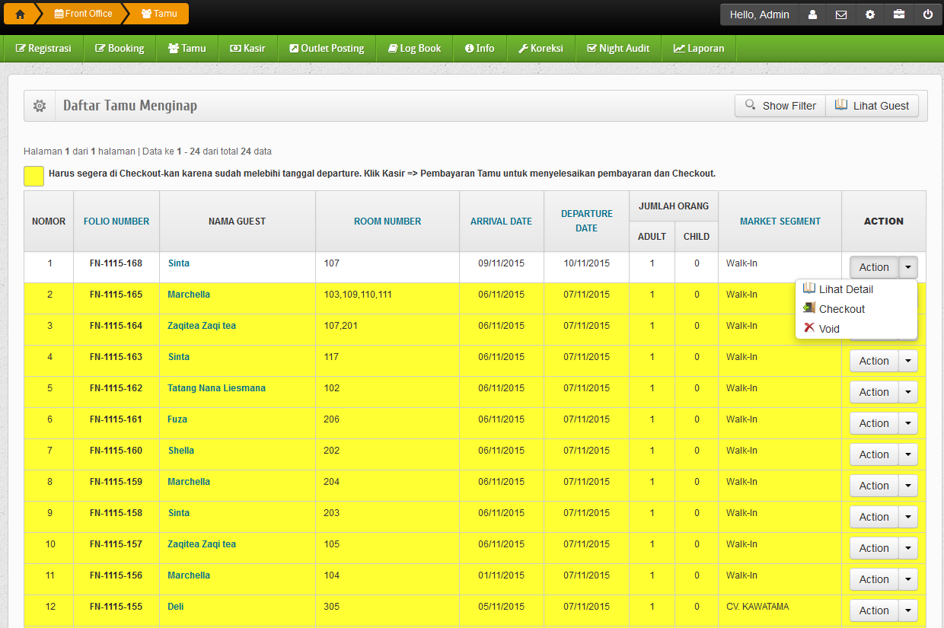
Task: Click the home icon in breadcrumb
Action: click(20, 14)
